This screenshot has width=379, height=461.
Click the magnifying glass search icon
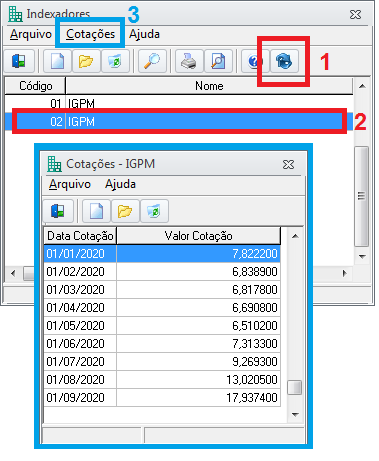pos(152,61)
